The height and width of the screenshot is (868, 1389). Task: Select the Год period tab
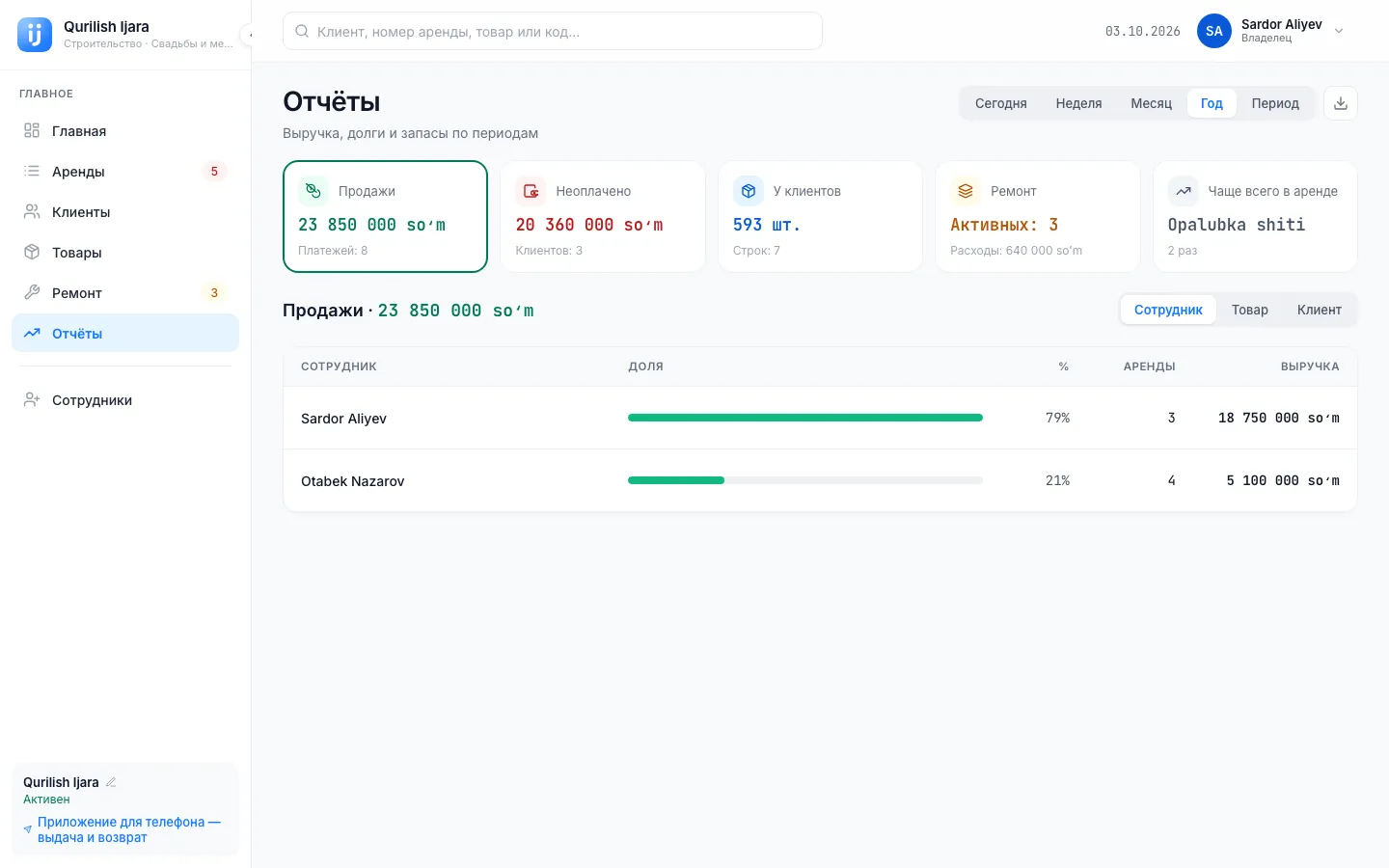tap(1212, 103)
